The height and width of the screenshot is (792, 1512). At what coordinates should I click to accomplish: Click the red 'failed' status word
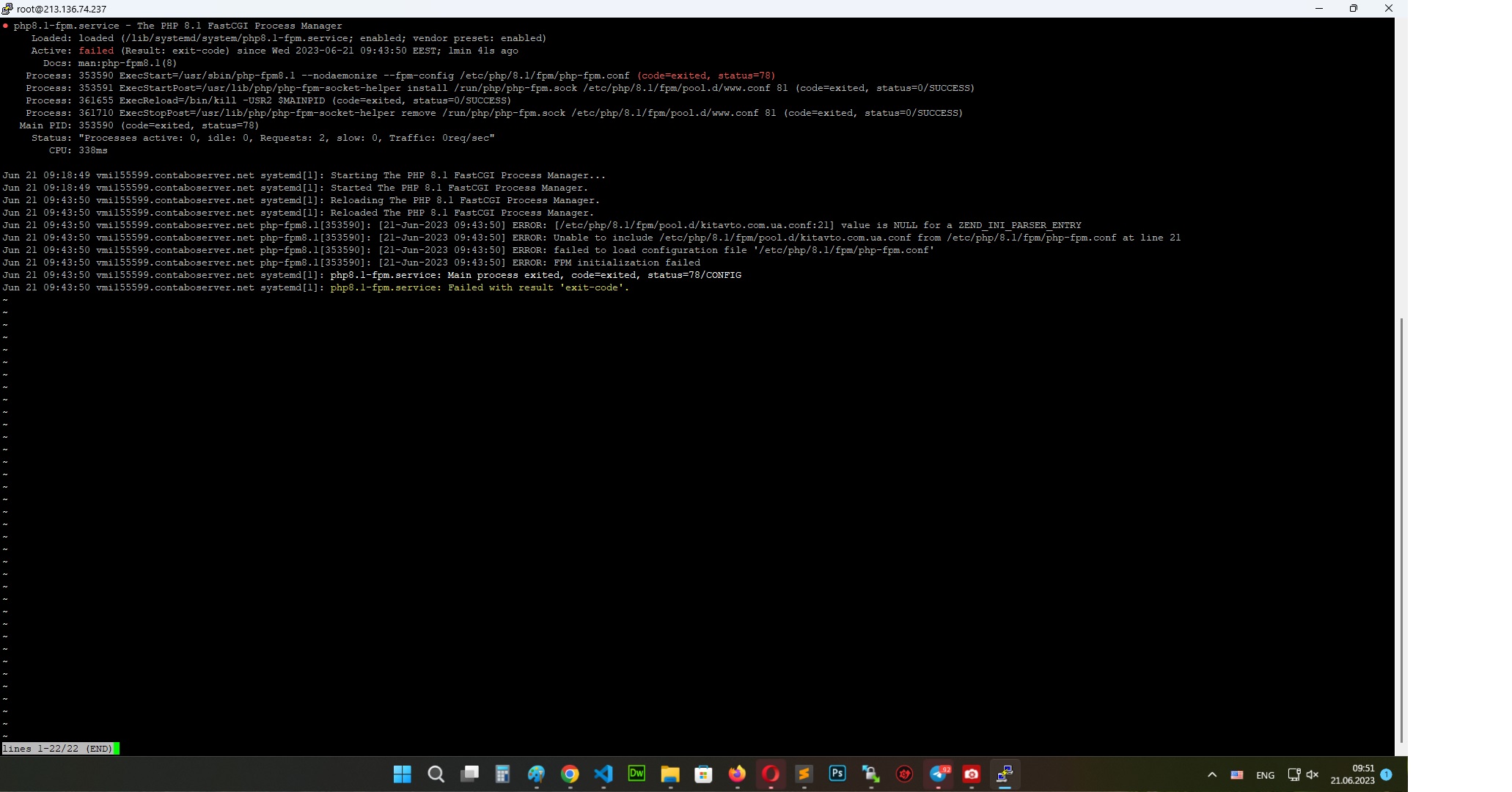coord(96,51)
